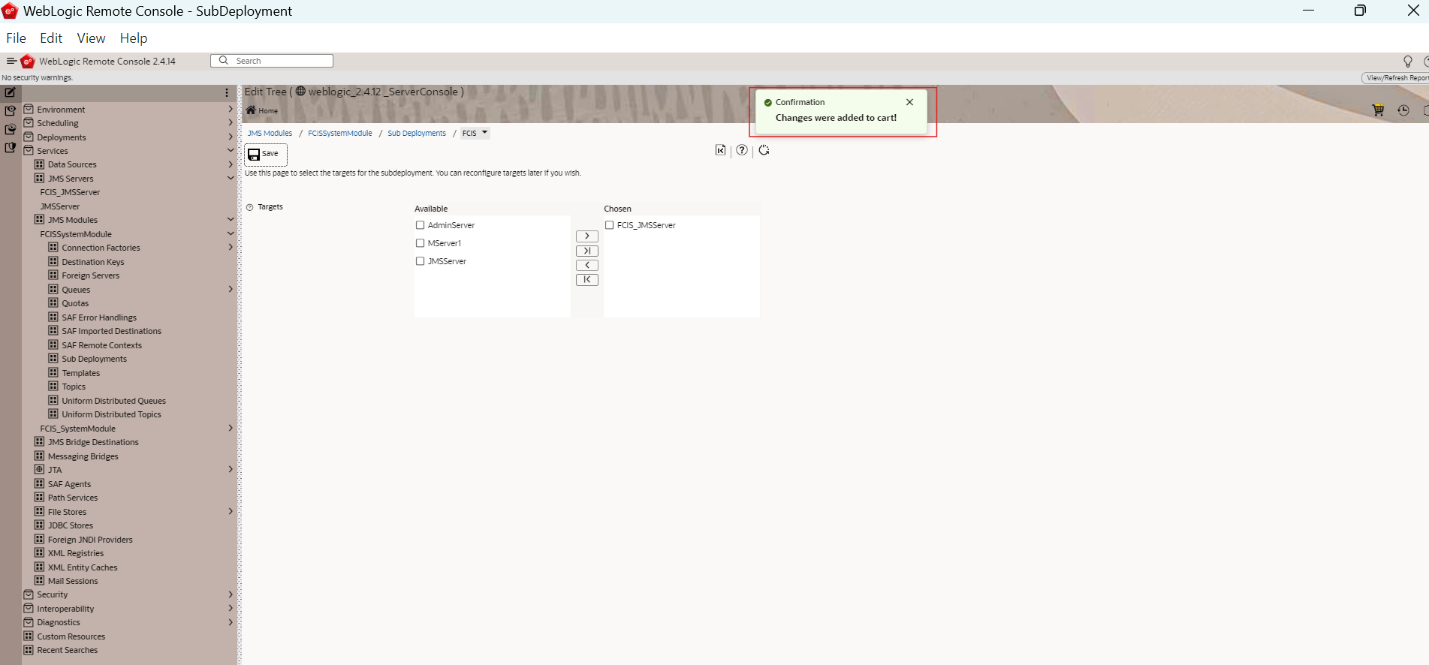Select SAF Error Handlings tree item
This screenshot has width=1429, height=665.
[x=99, y=317]
